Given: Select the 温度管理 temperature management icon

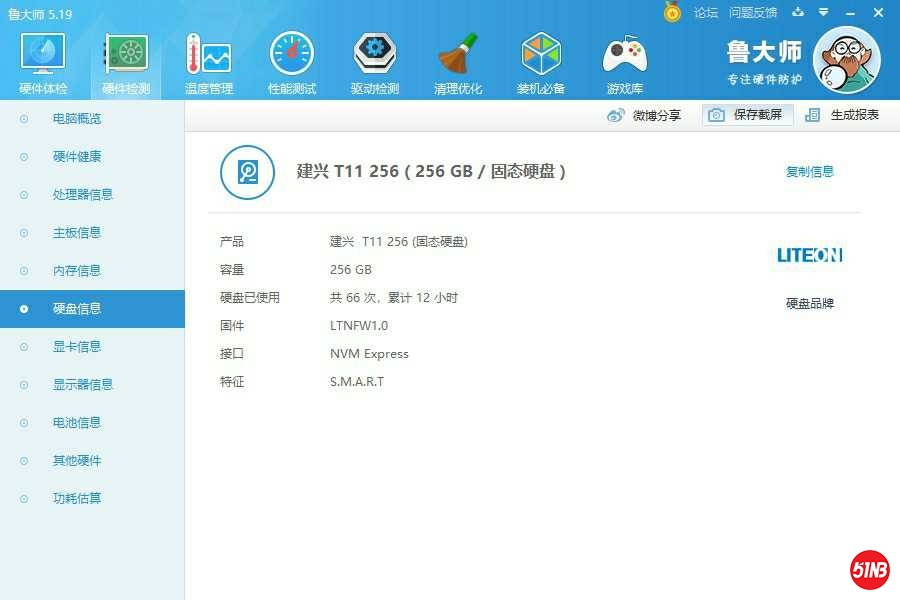Looking at the screenshot, I should click(208, 60).
